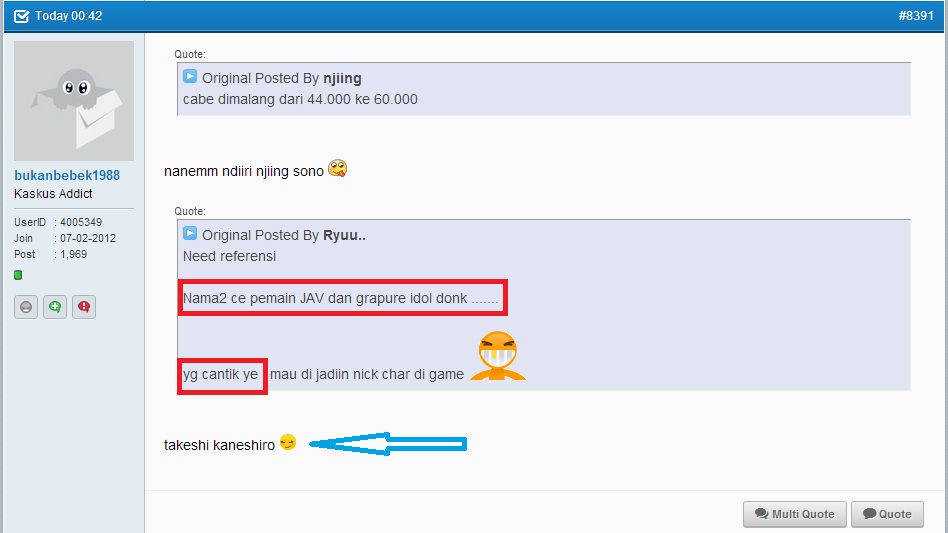Open post permalink #8391
948x533 pixels.
coord(914,16)
